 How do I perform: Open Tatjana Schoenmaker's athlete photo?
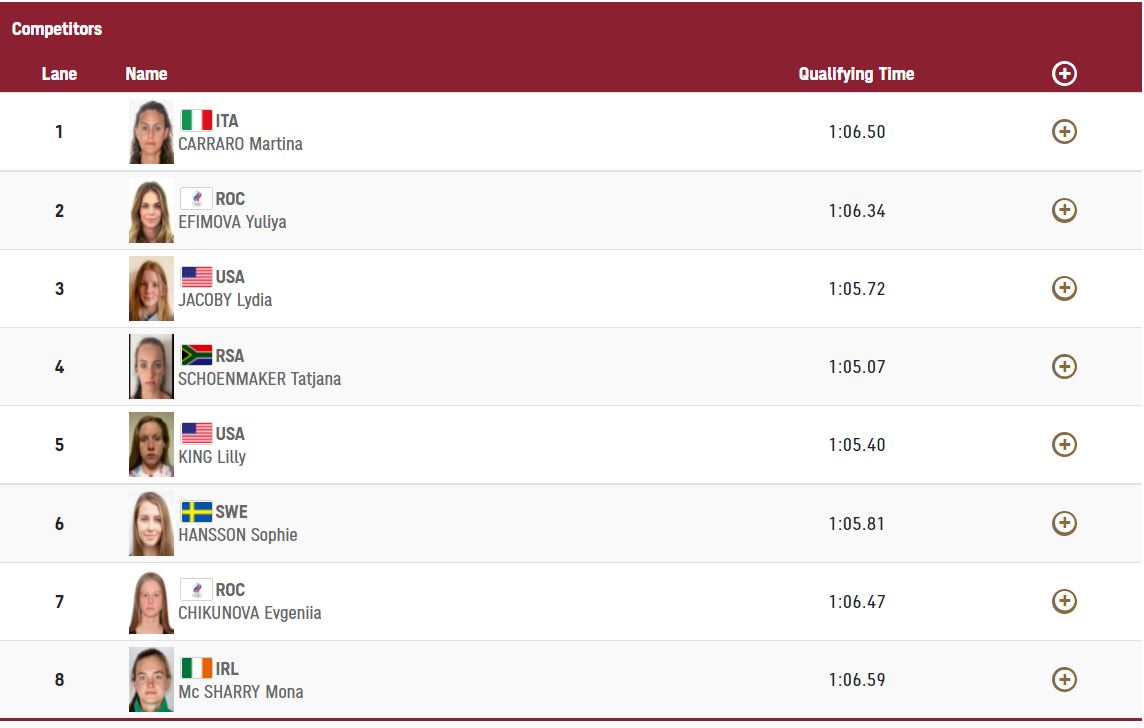[151, 366]
